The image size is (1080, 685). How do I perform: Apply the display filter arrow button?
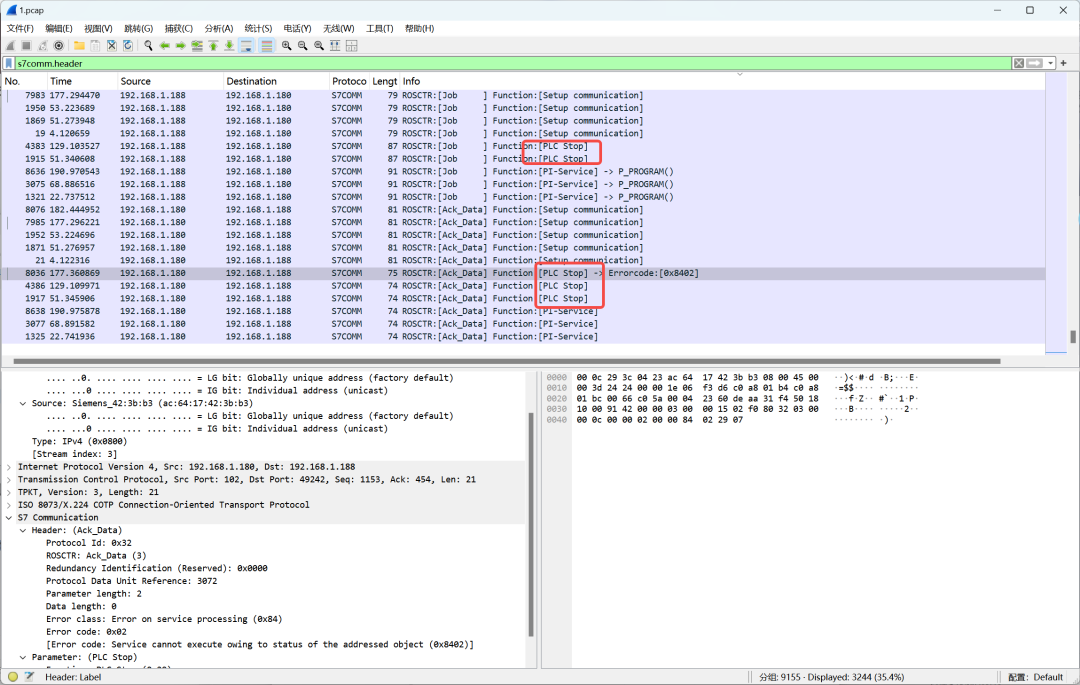[x=1035, y=63]
